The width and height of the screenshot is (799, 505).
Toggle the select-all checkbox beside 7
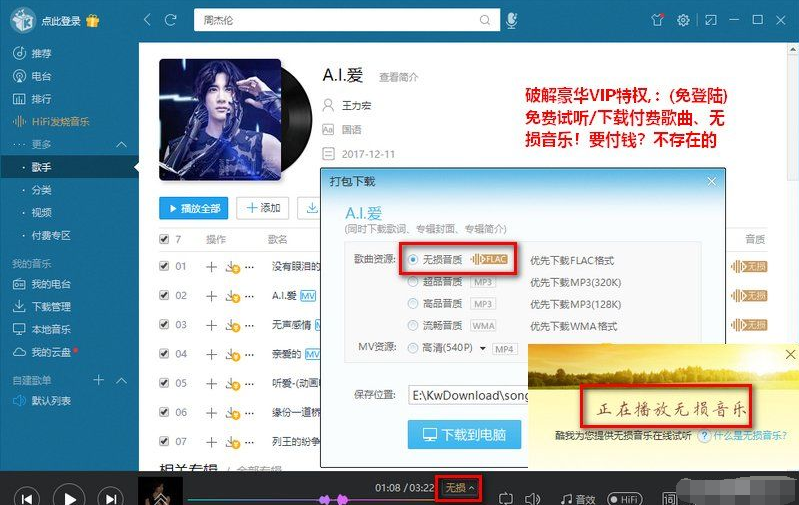pos(164,239)
